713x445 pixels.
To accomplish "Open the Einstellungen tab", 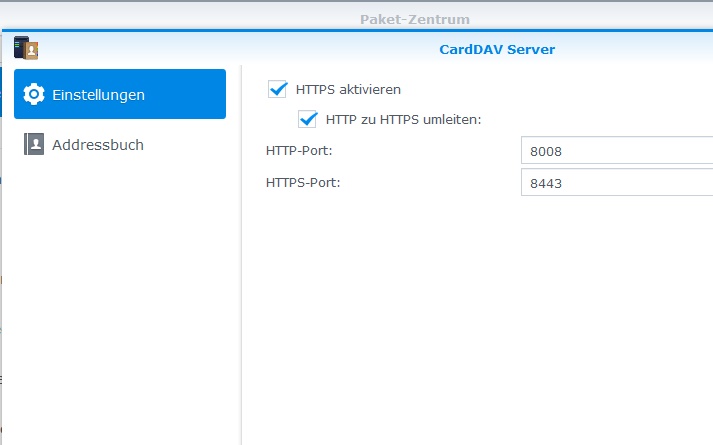I will 120,94.
